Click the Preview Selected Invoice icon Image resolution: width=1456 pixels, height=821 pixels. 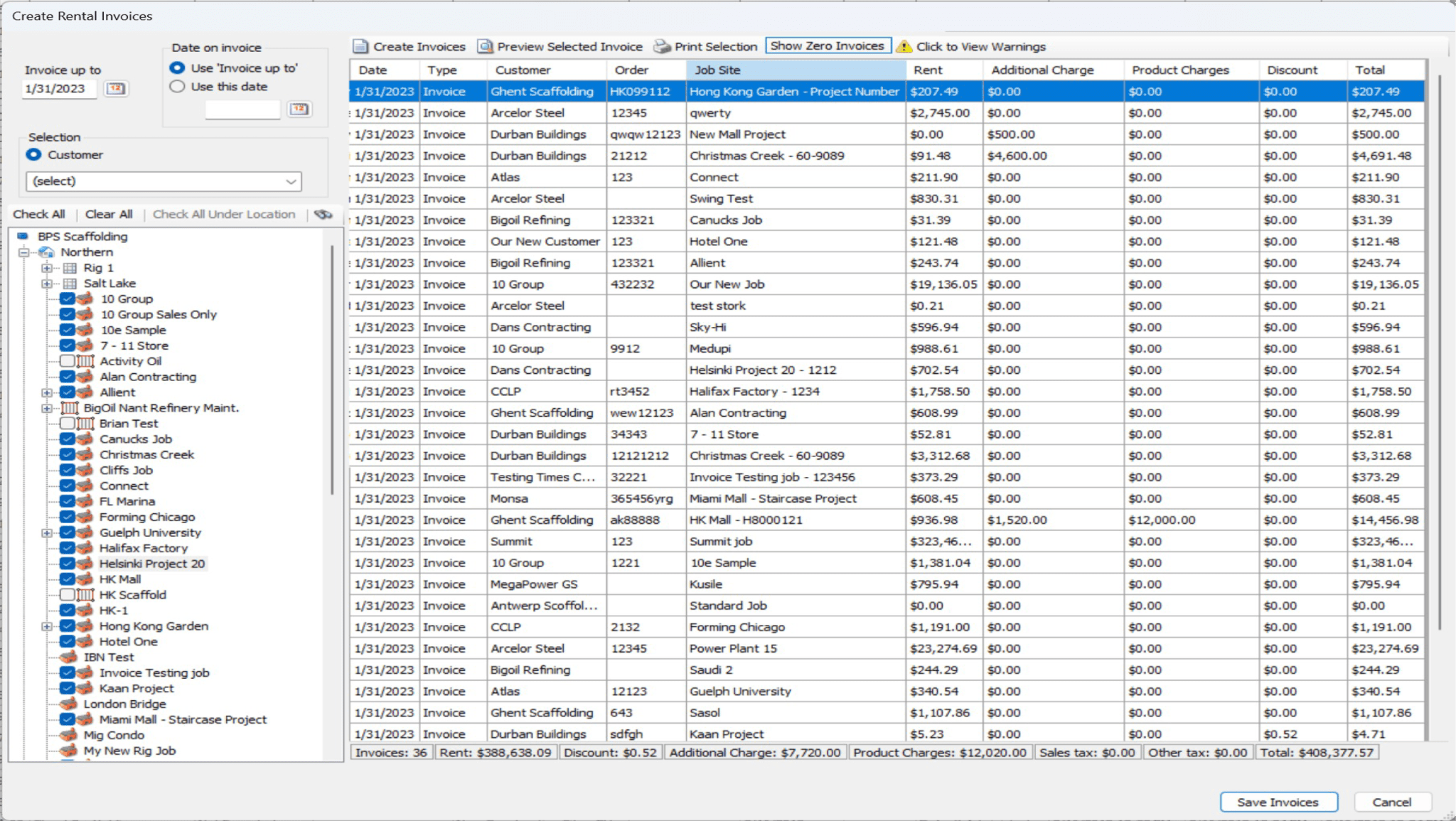485,47
